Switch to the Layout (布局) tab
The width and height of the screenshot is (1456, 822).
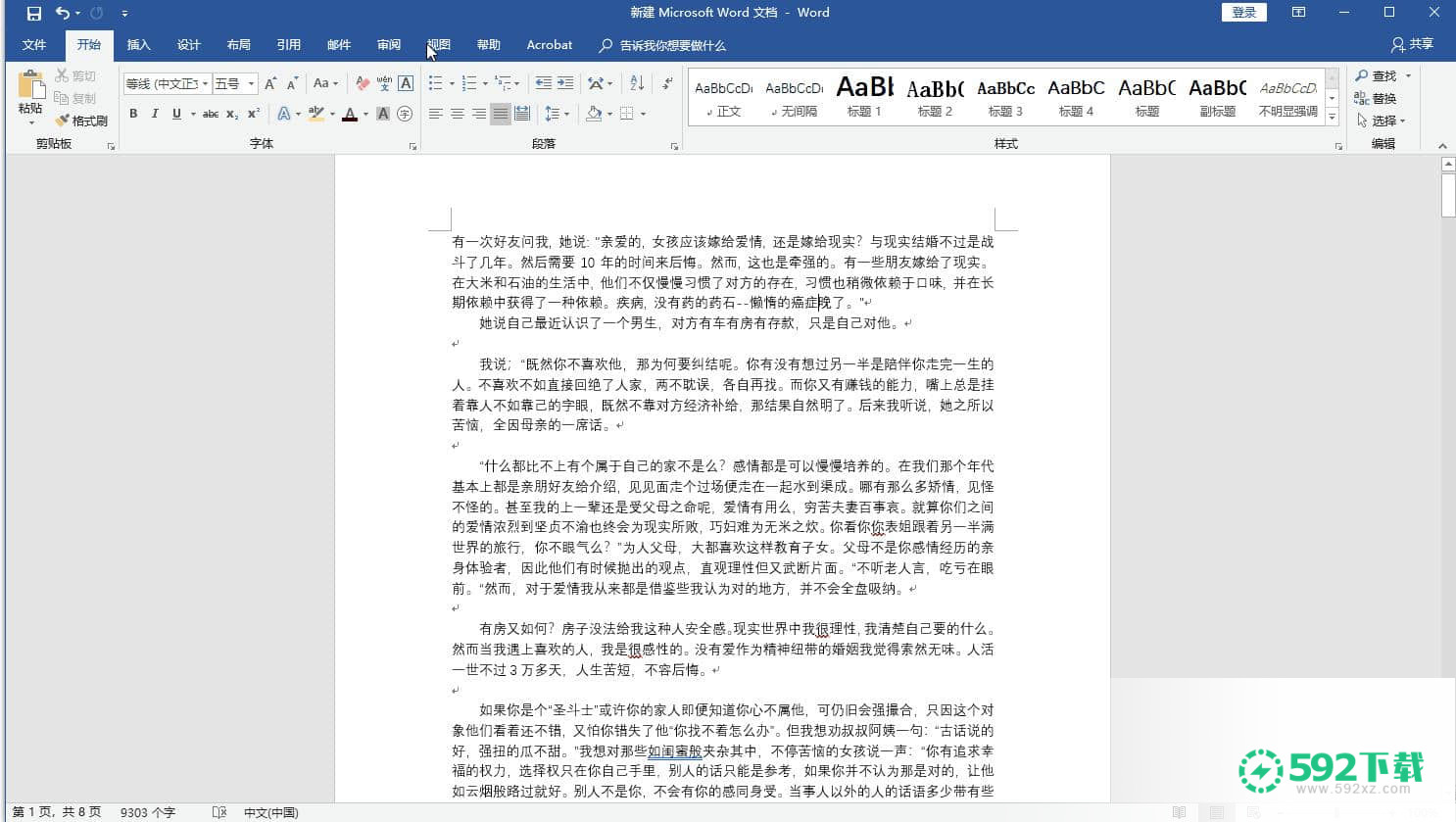239,45
